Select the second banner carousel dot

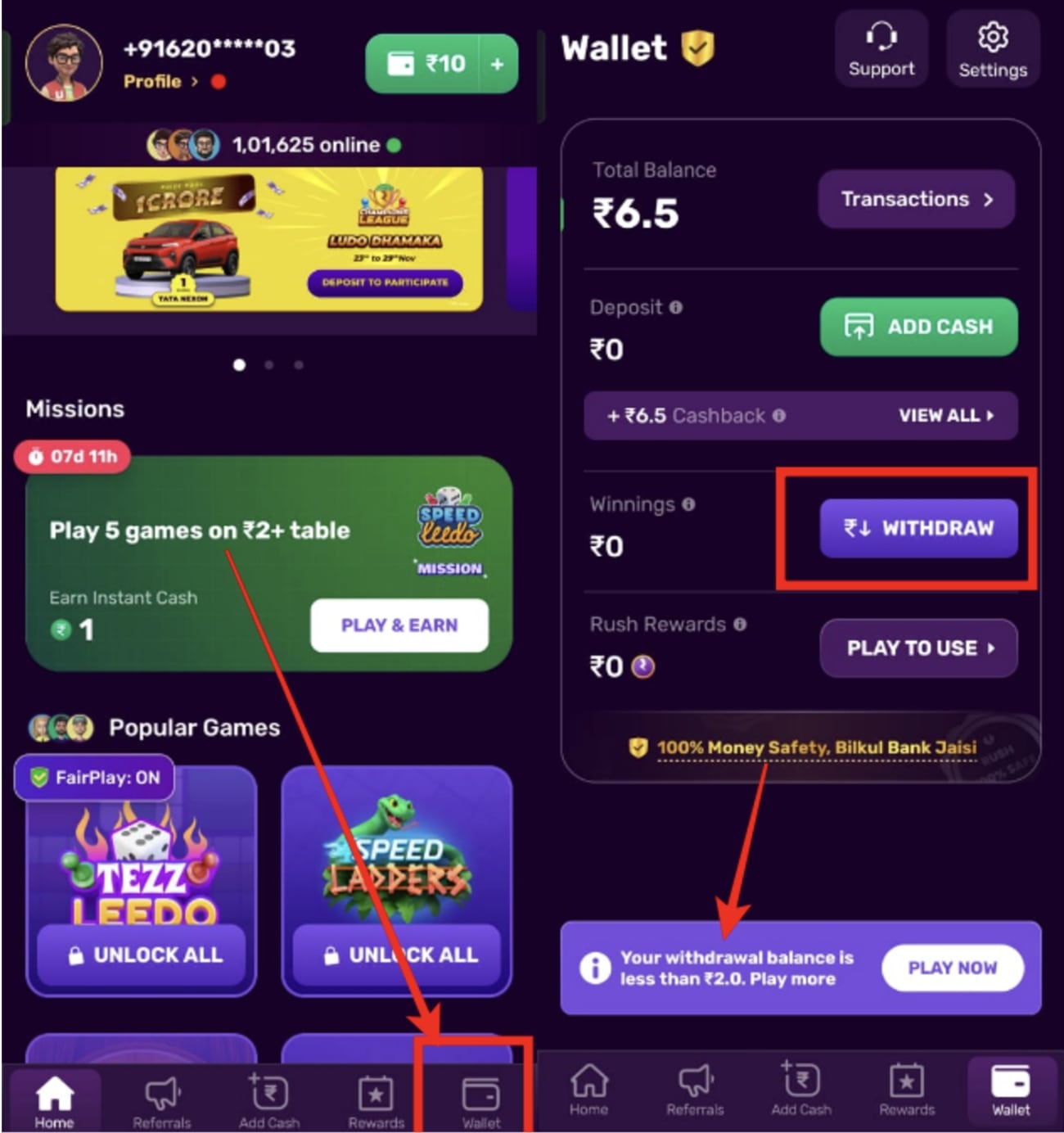click(x=269, y=365)
